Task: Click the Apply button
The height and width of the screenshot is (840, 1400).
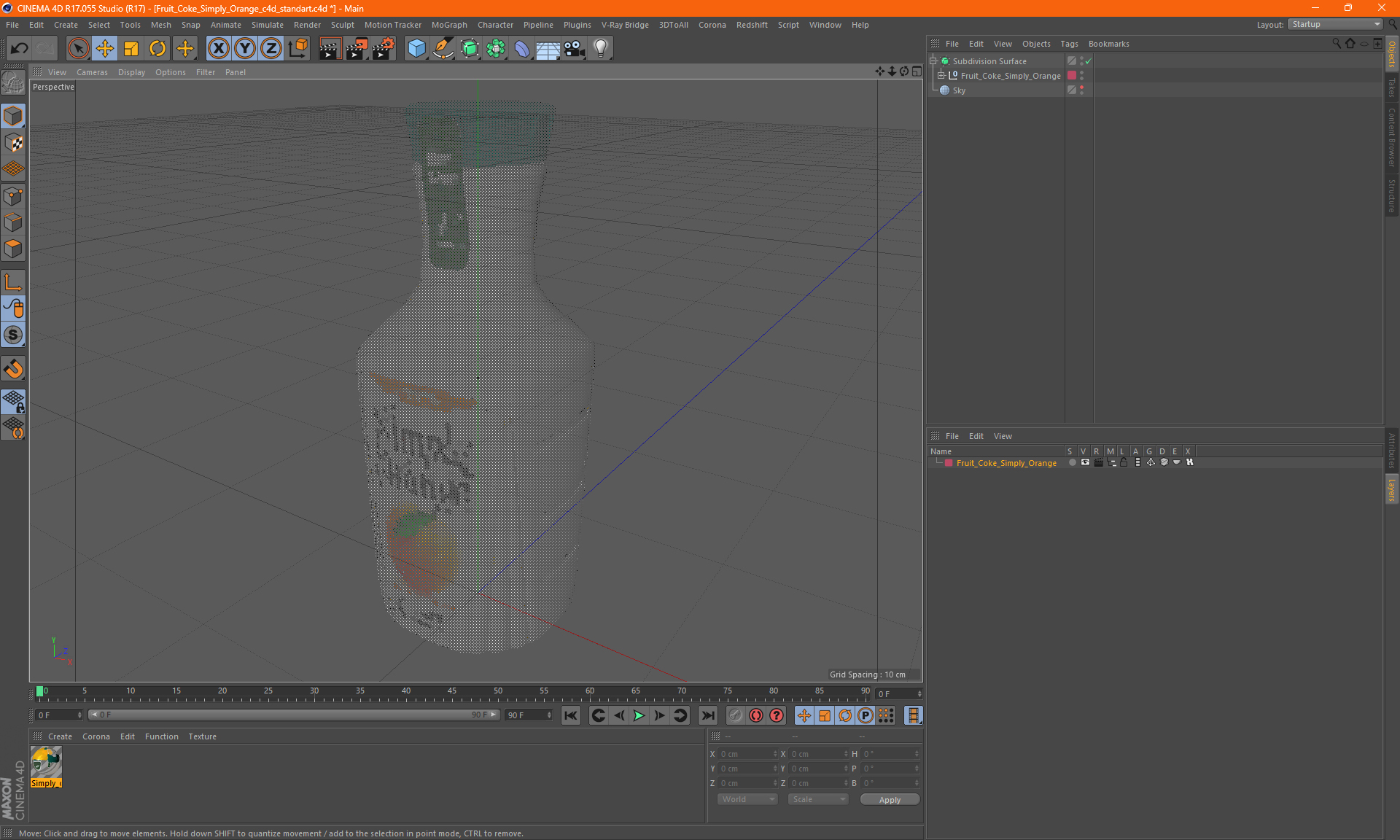Action: coord(890,800)
